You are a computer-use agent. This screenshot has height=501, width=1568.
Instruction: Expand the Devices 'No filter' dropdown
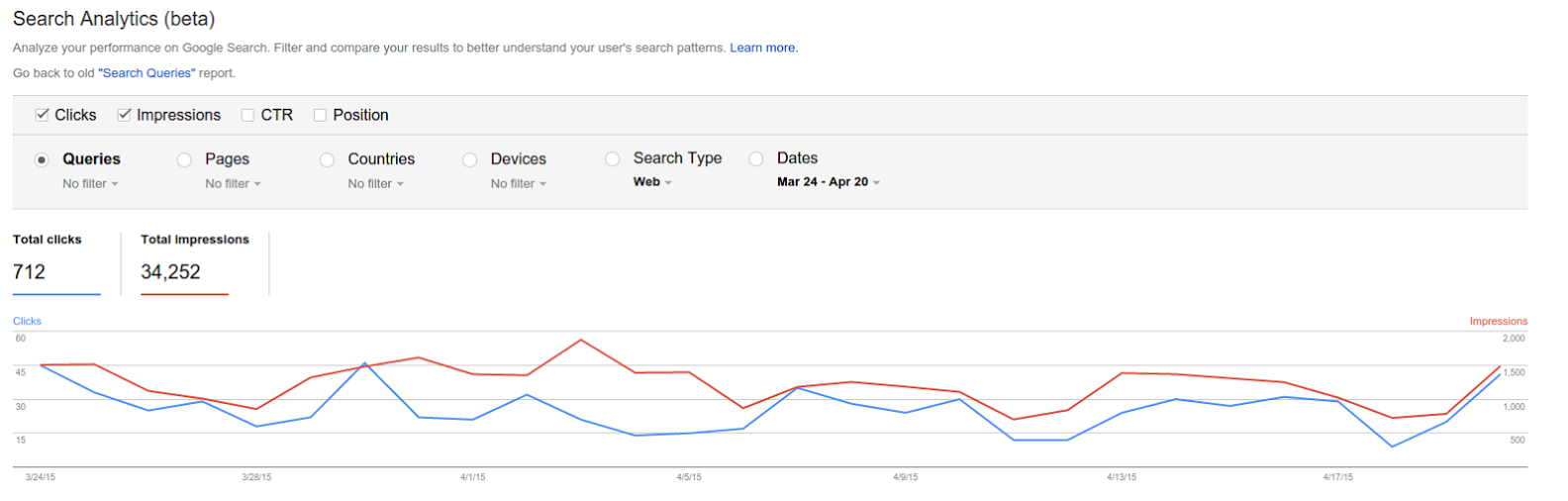pyautogui.click(x=518, y=184)
